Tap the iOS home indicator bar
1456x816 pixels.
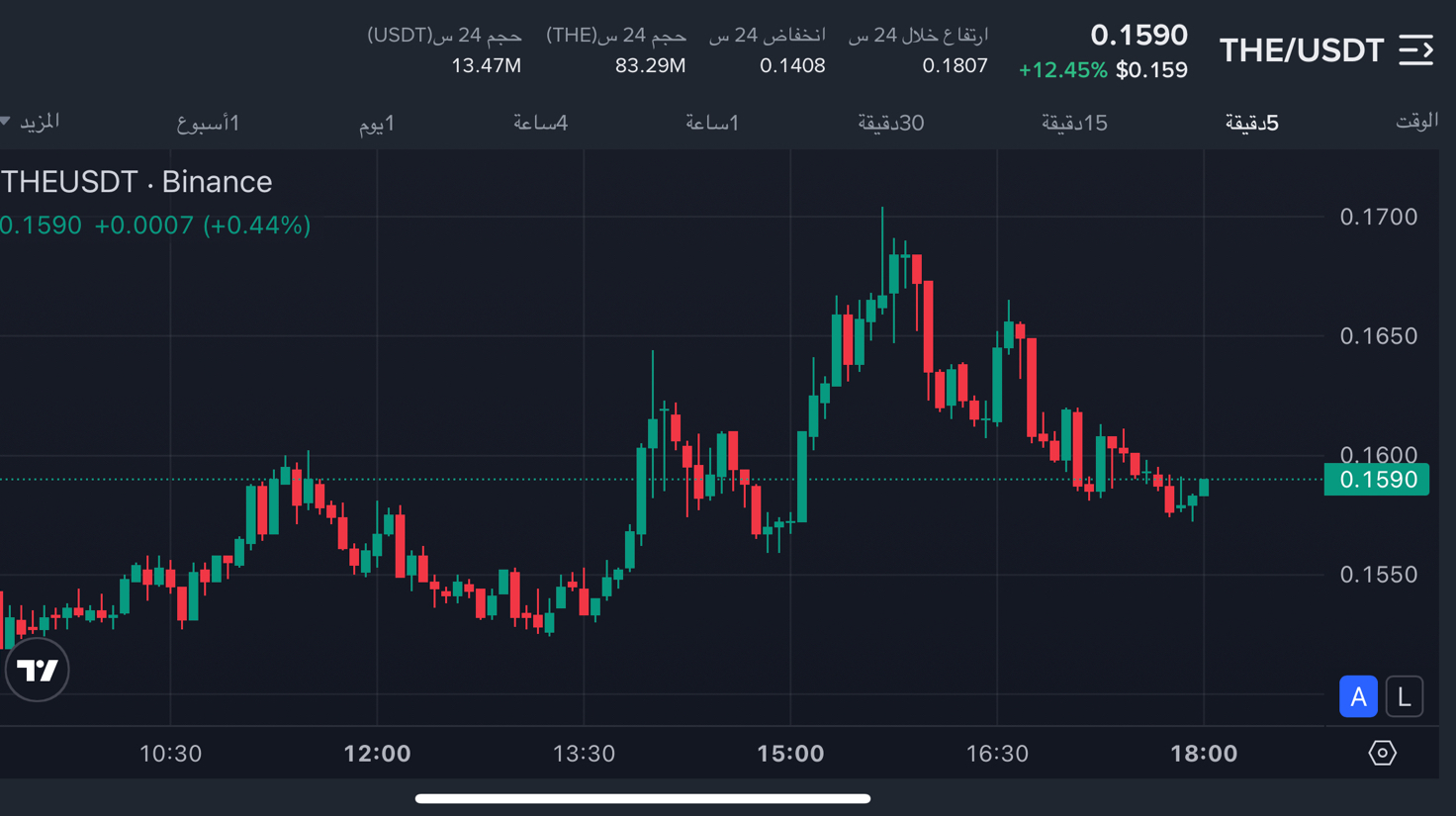643,798
